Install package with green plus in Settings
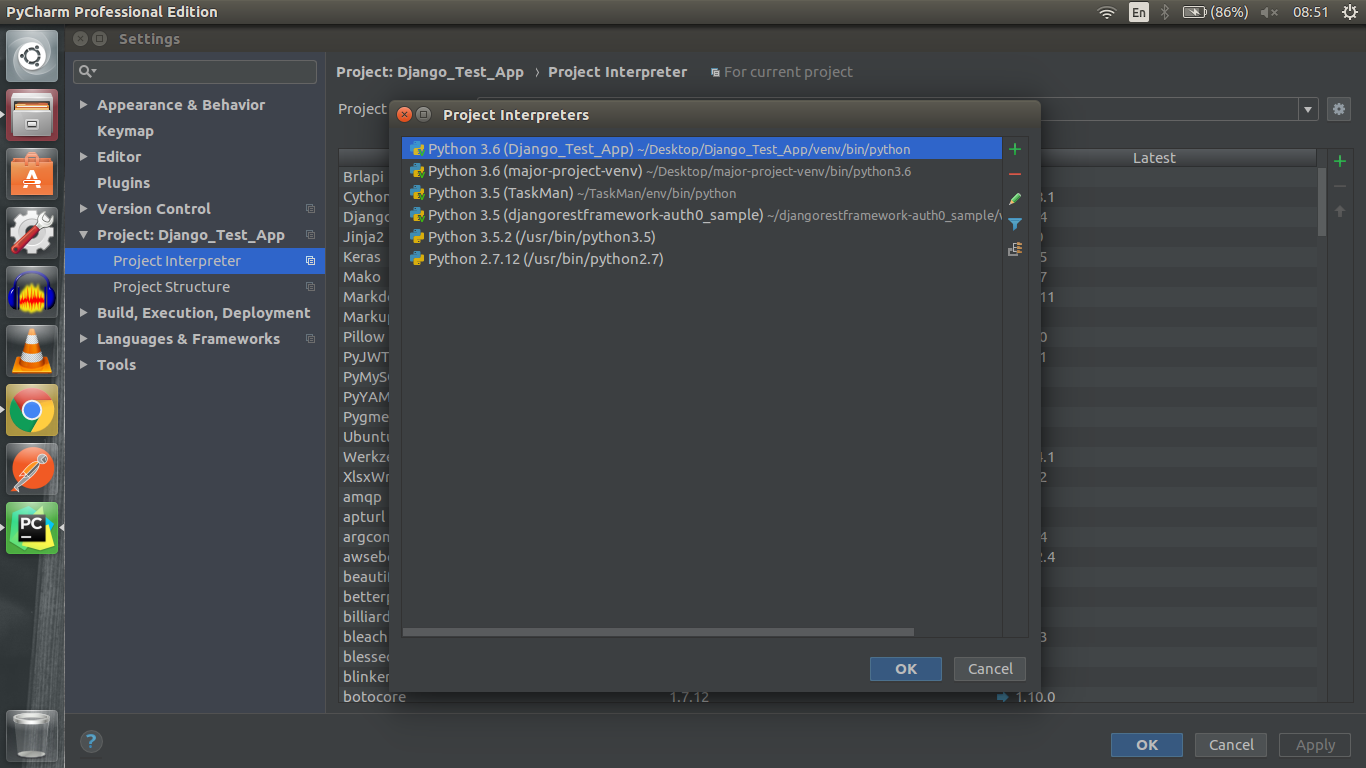The height and width of the screenshot is (768, 1366). click(x=1340, y=161)
